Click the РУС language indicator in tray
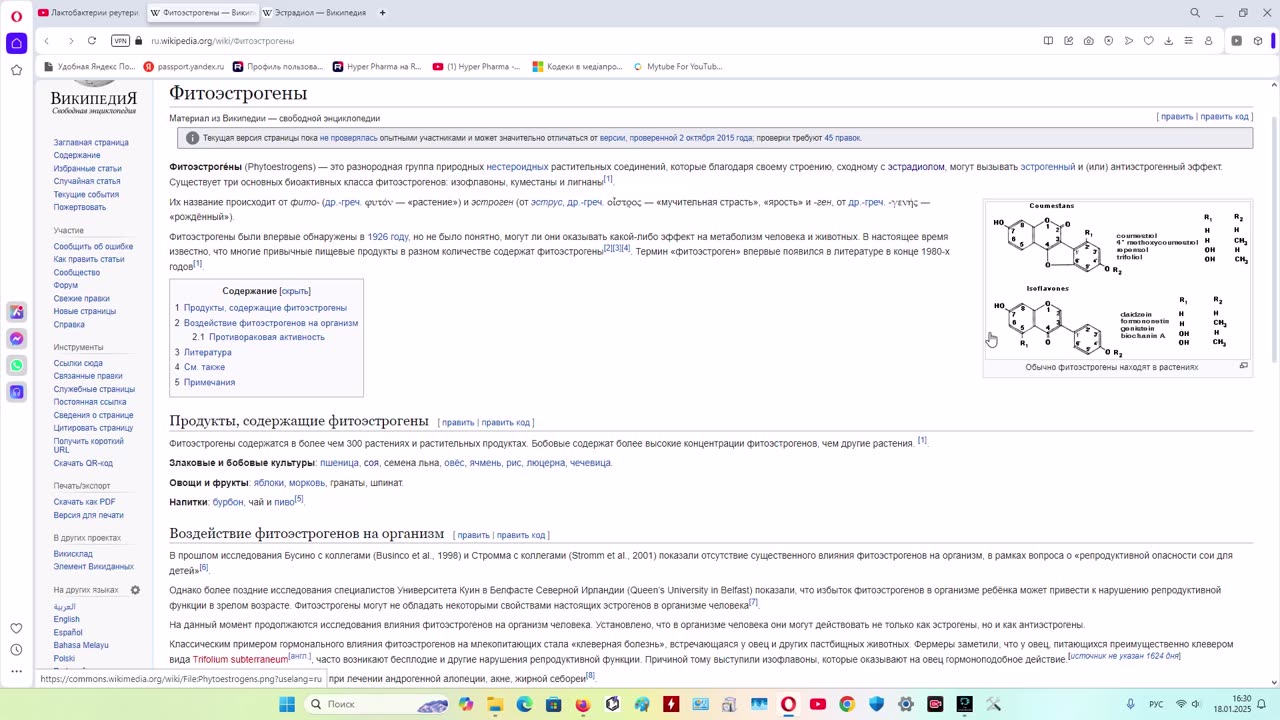 pyautogui.click(x=1156, y=704)
